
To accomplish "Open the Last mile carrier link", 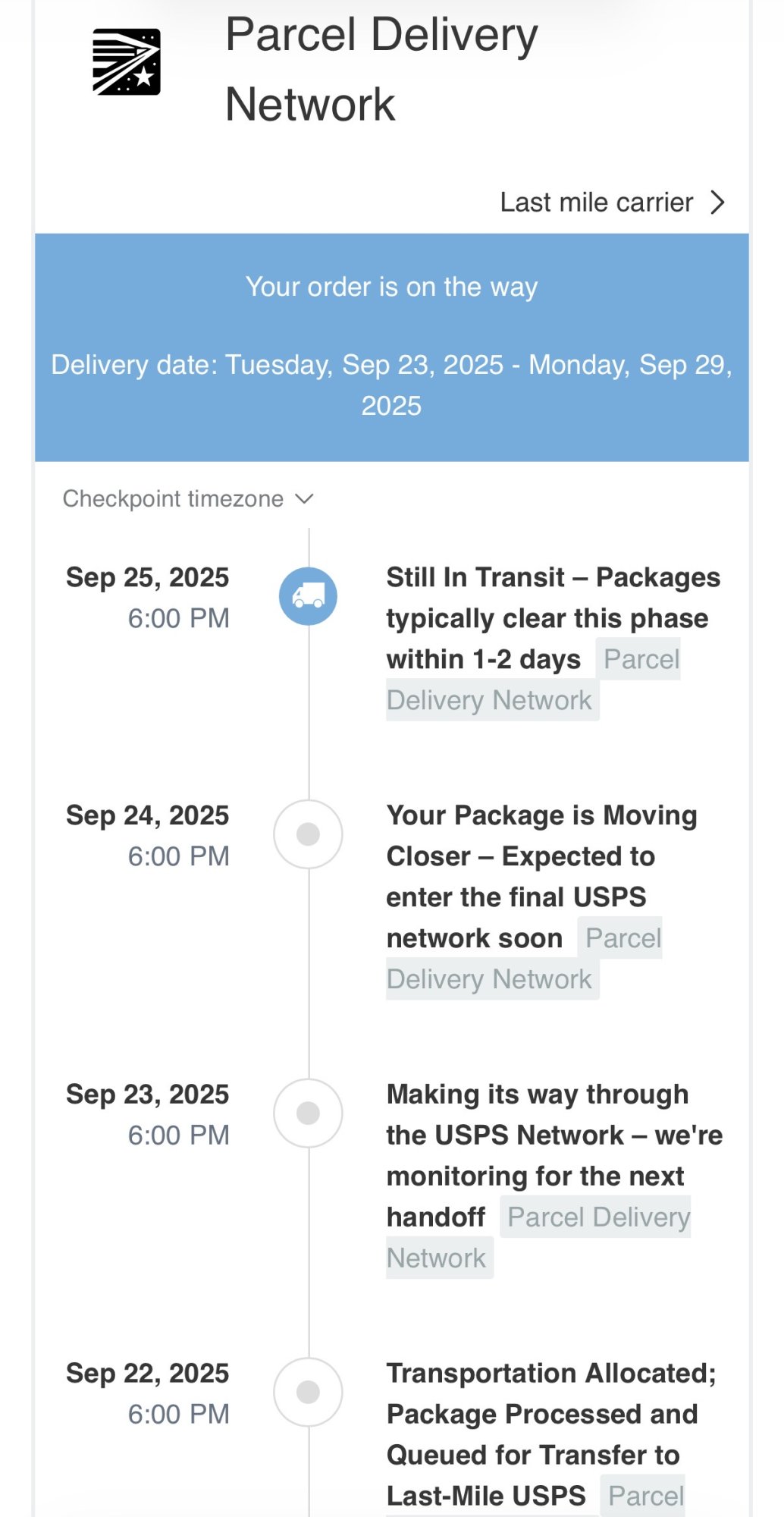I will [596, 203].
